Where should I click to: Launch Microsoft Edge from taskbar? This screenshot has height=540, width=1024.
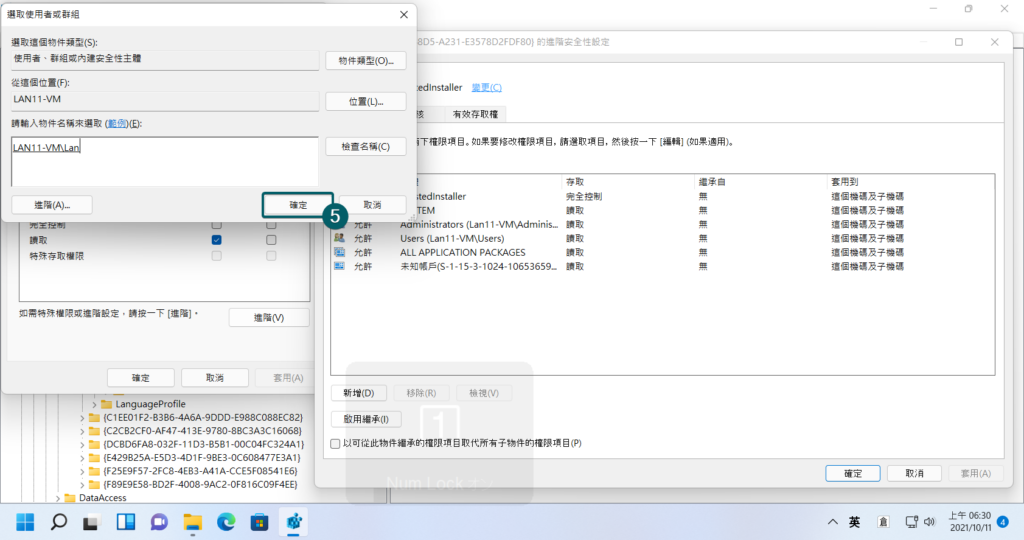tap(226, 522)
